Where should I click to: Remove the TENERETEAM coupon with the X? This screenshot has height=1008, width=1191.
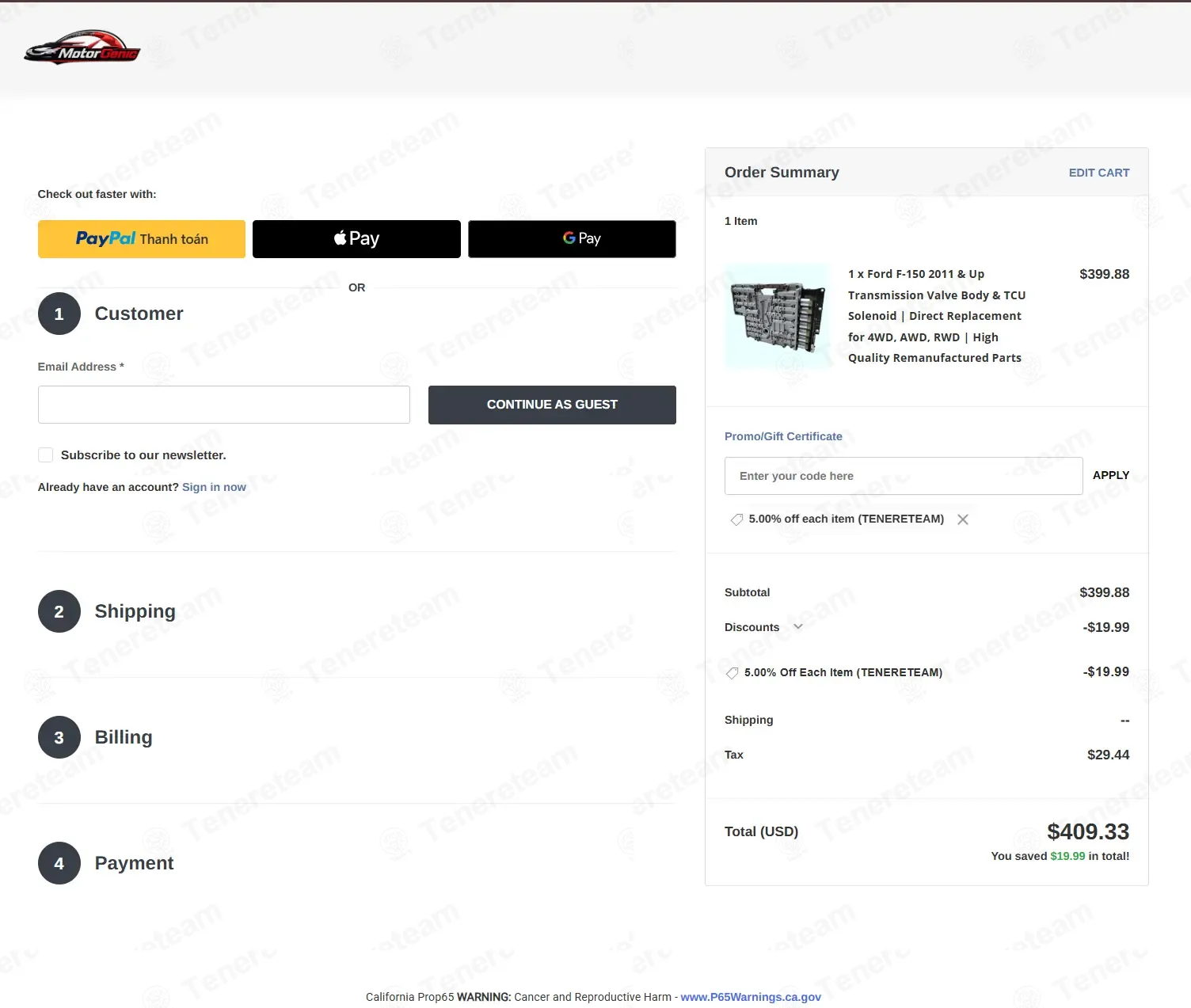tap(963, 519)
